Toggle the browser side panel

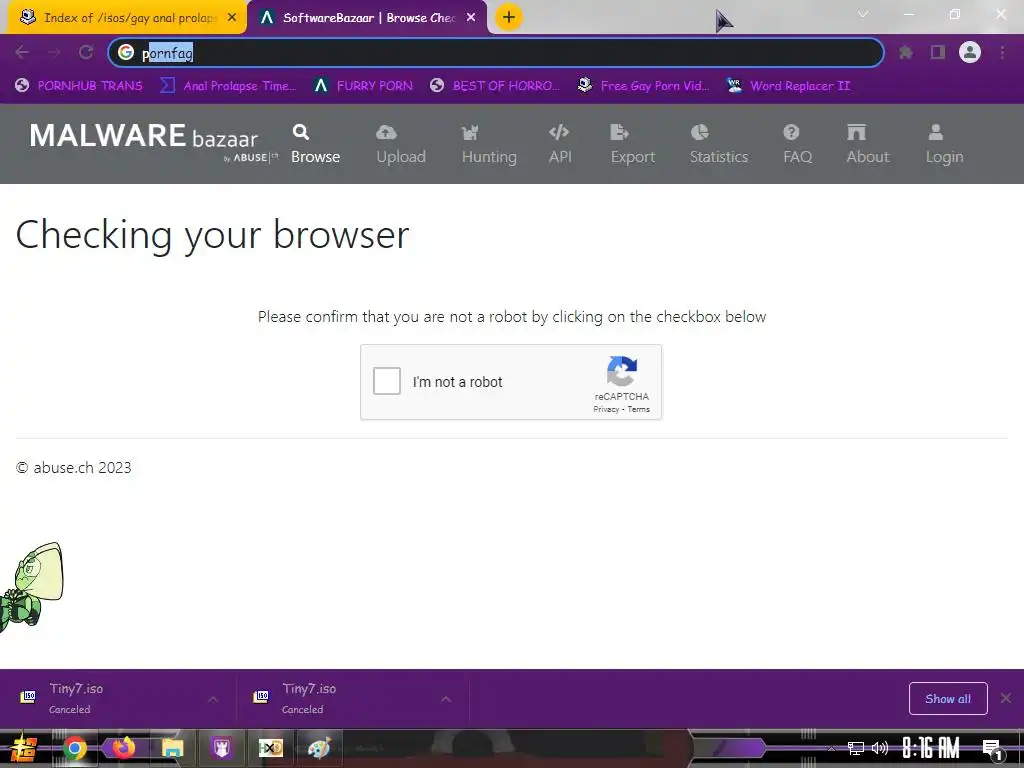pos(938,52)
